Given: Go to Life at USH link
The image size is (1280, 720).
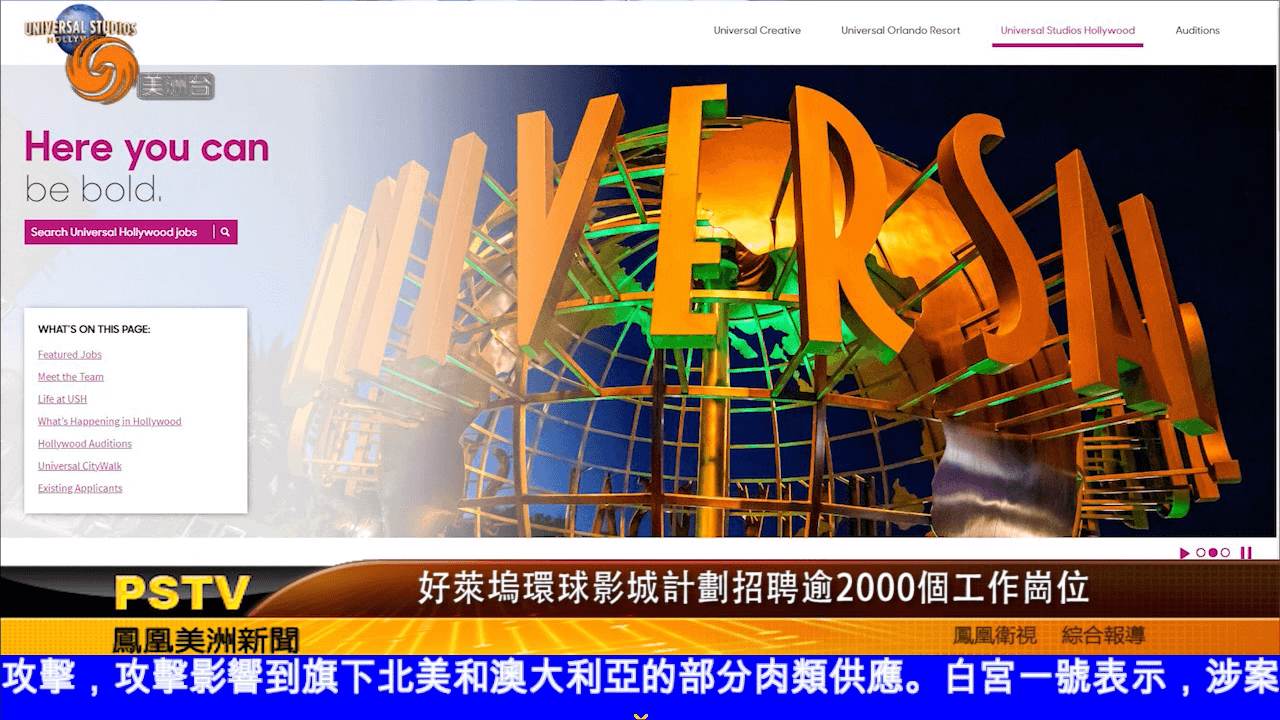Looking at the screenshot, I should [62, 399].
